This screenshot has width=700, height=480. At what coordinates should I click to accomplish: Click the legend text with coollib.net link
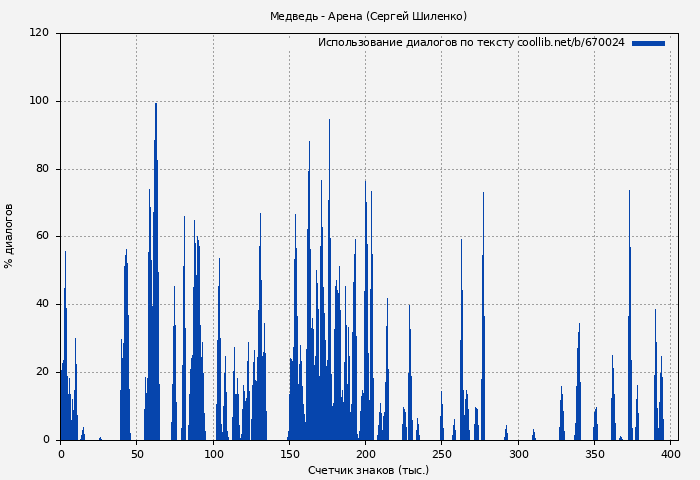click(470, 43)
